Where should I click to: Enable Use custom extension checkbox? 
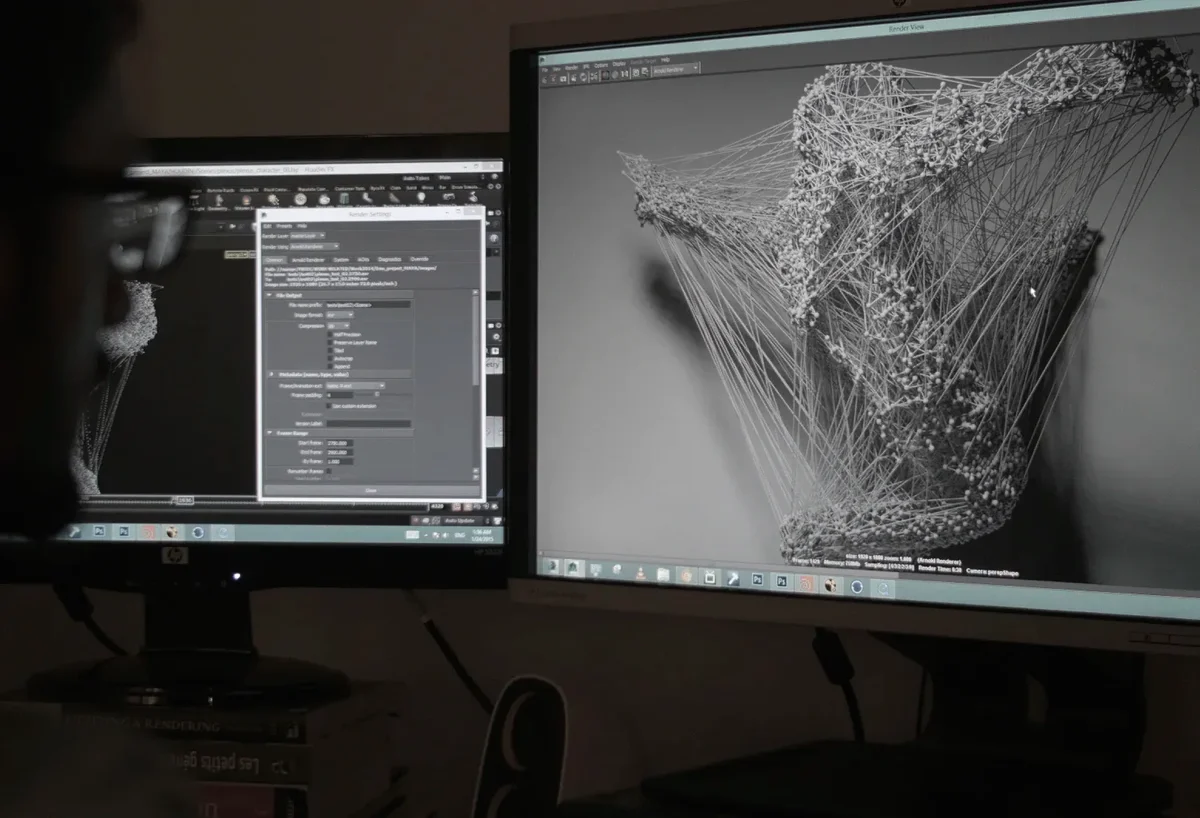[329, 406]
